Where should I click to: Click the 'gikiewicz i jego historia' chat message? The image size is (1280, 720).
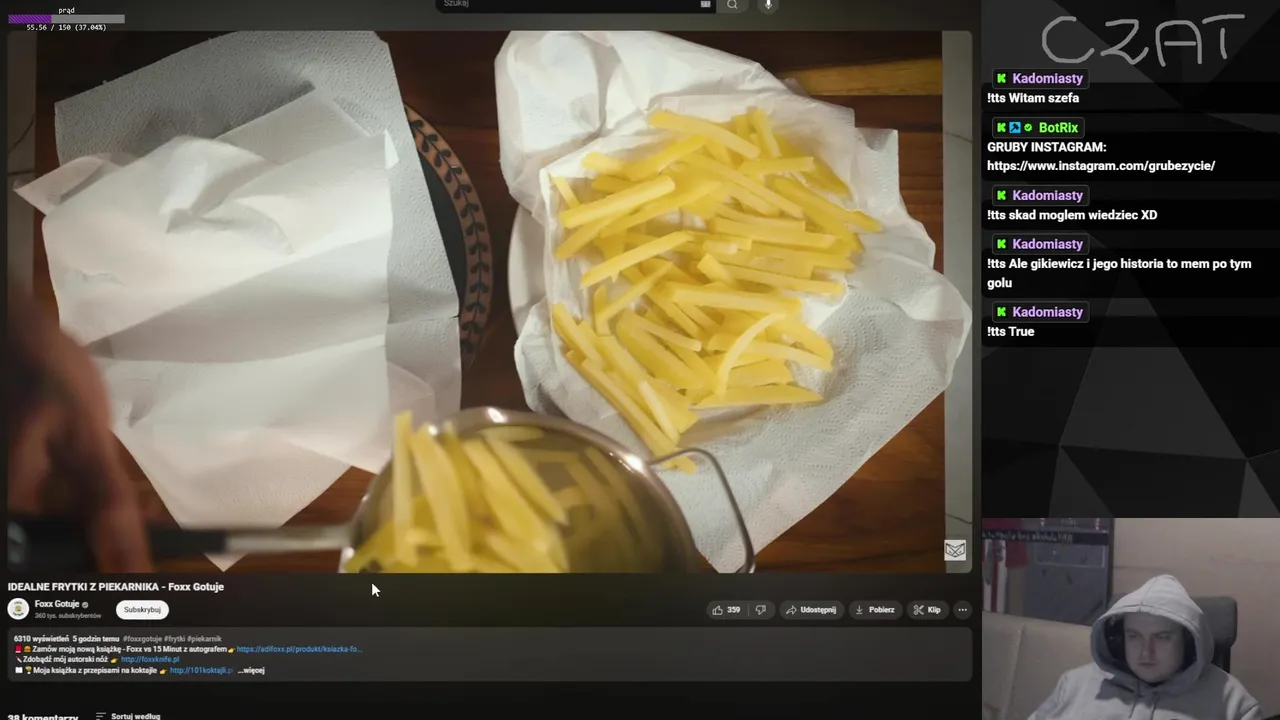tap(1119, 273)
